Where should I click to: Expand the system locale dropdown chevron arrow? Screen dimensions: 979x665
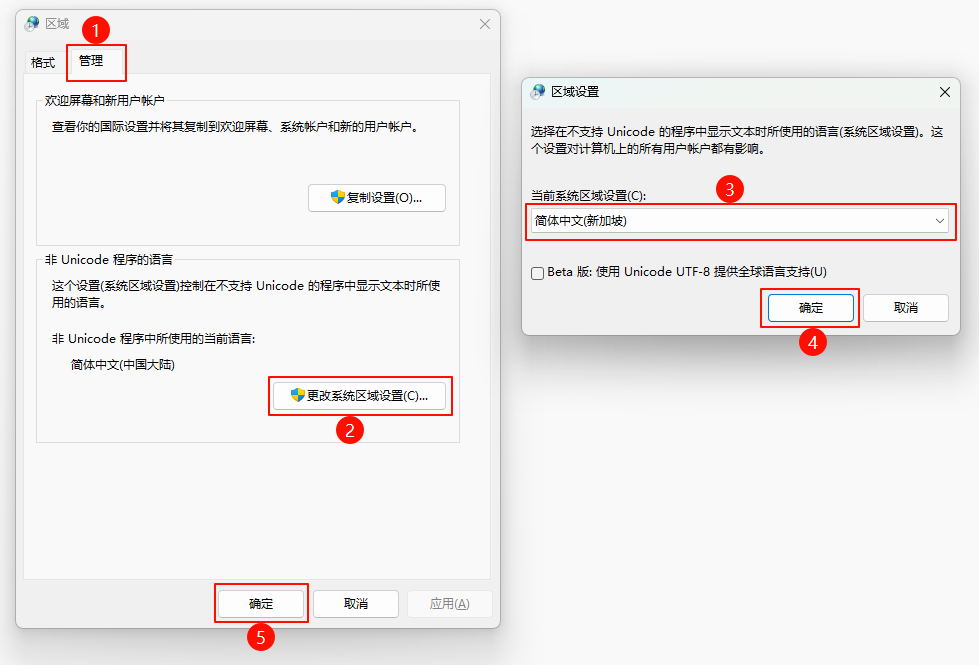[939, 221]
